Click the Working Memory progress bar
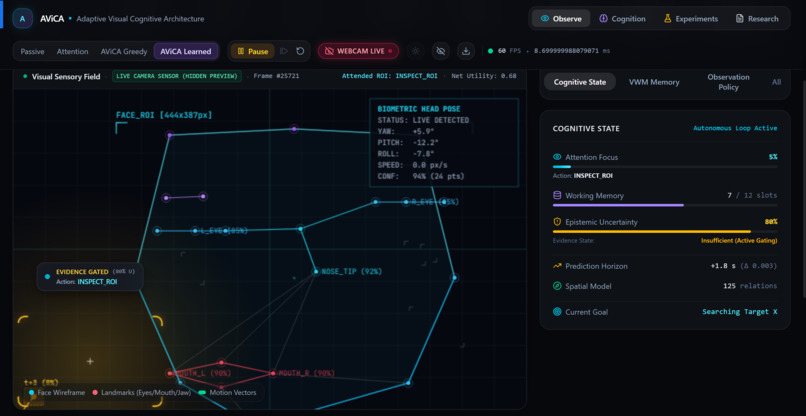The height and width of the screenshot is (416, 806). (665, 205)
